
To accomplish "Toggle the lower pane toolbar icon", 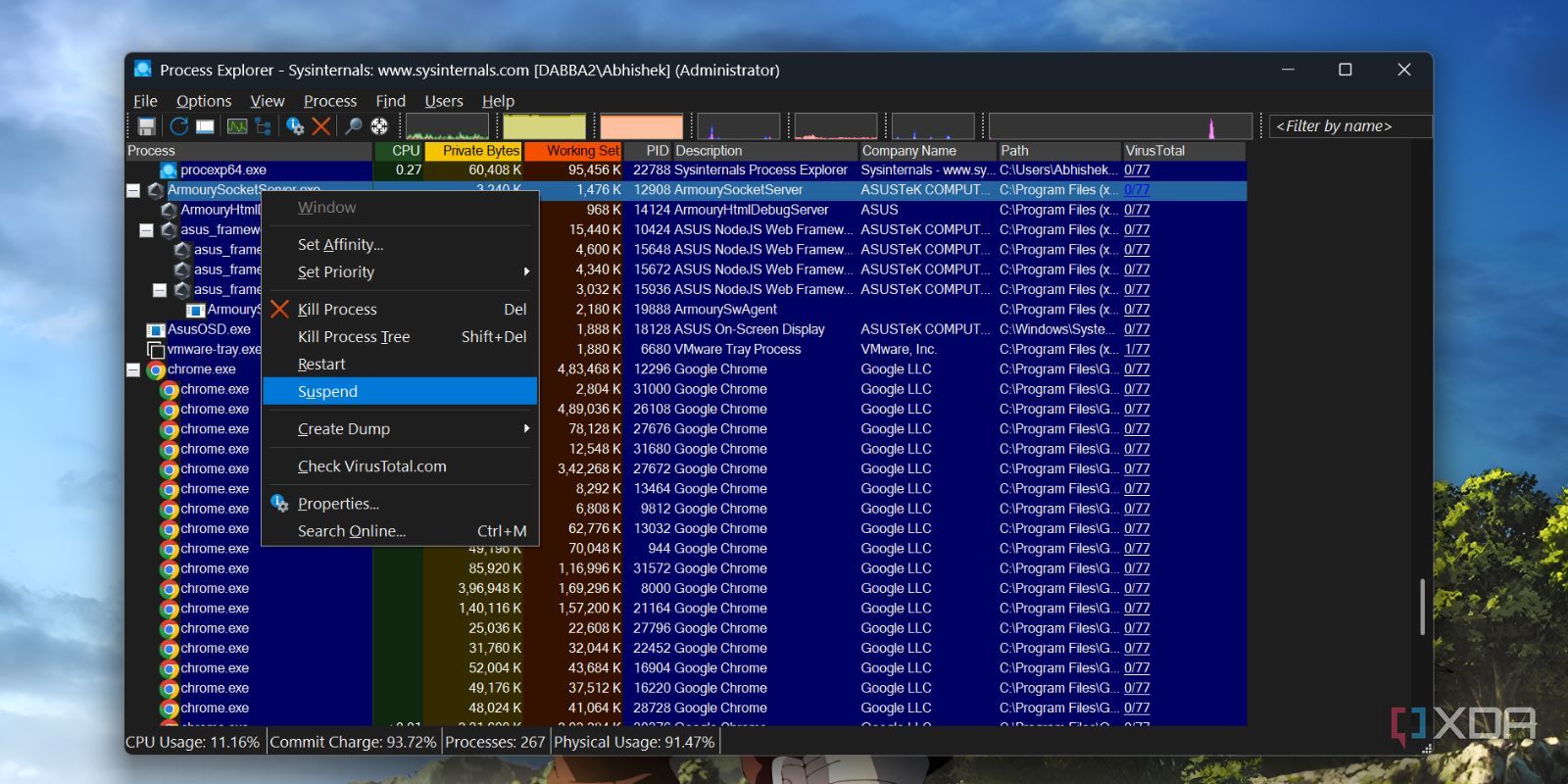I will click(205, 126).
